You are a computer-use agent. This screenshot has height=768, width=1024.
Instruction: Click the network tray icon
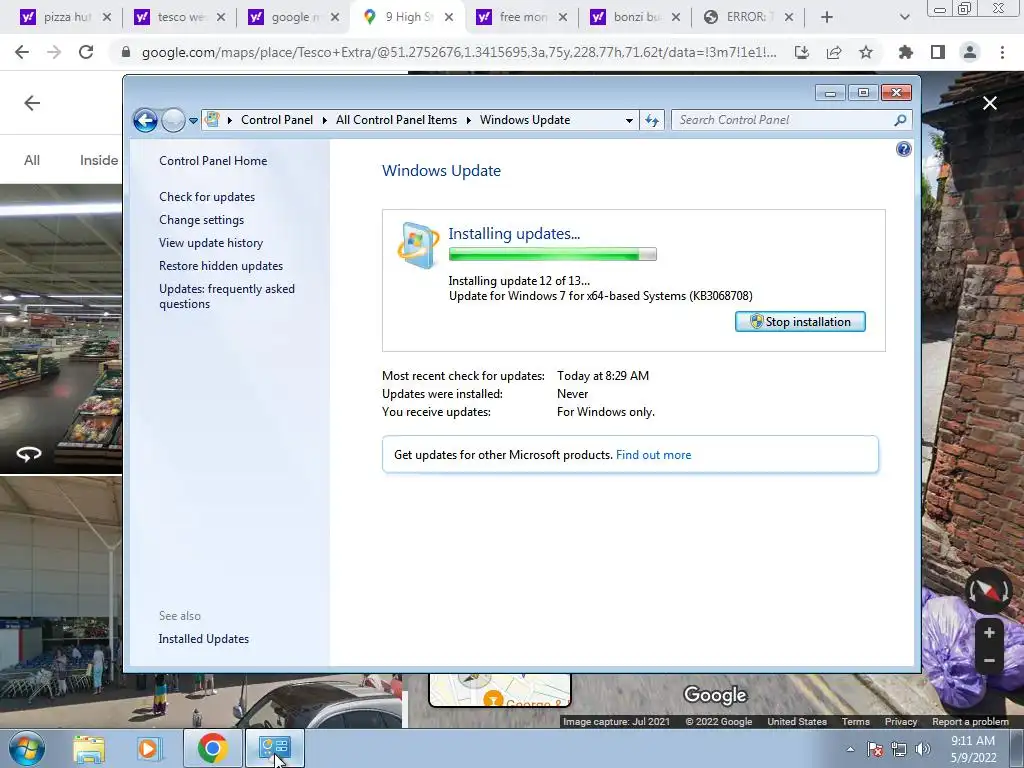[x=899, y=749]
